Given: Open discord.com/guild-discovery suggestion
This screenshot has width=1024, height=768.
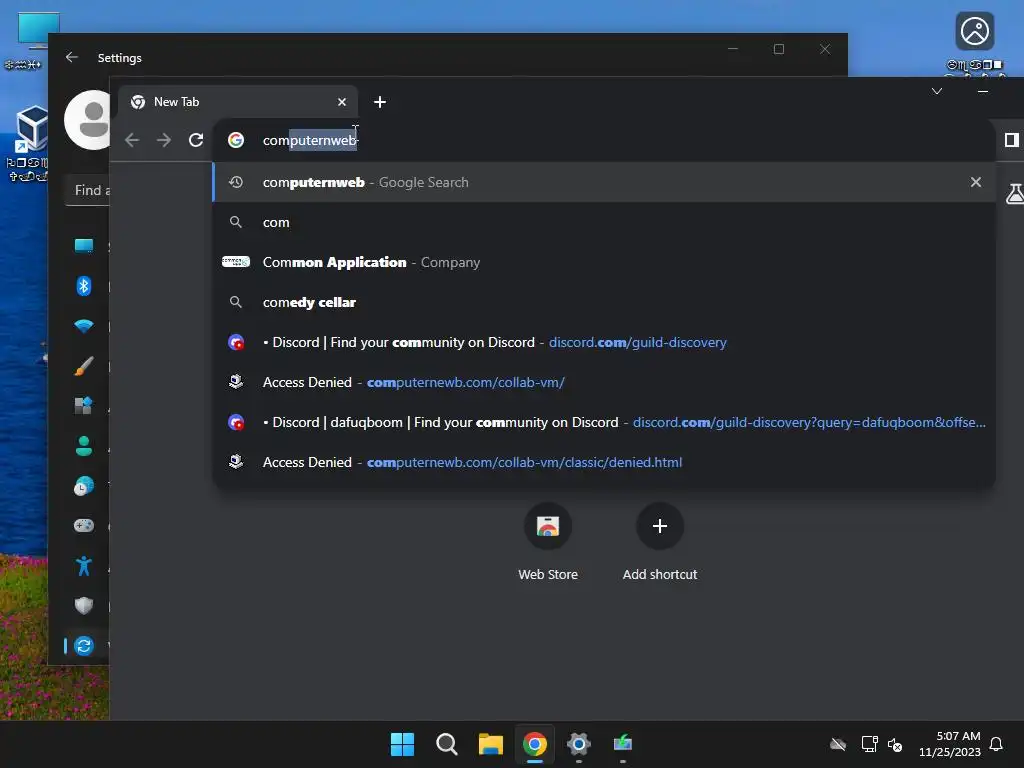Looking at the screenshot, I should click(x=604, y=342).
